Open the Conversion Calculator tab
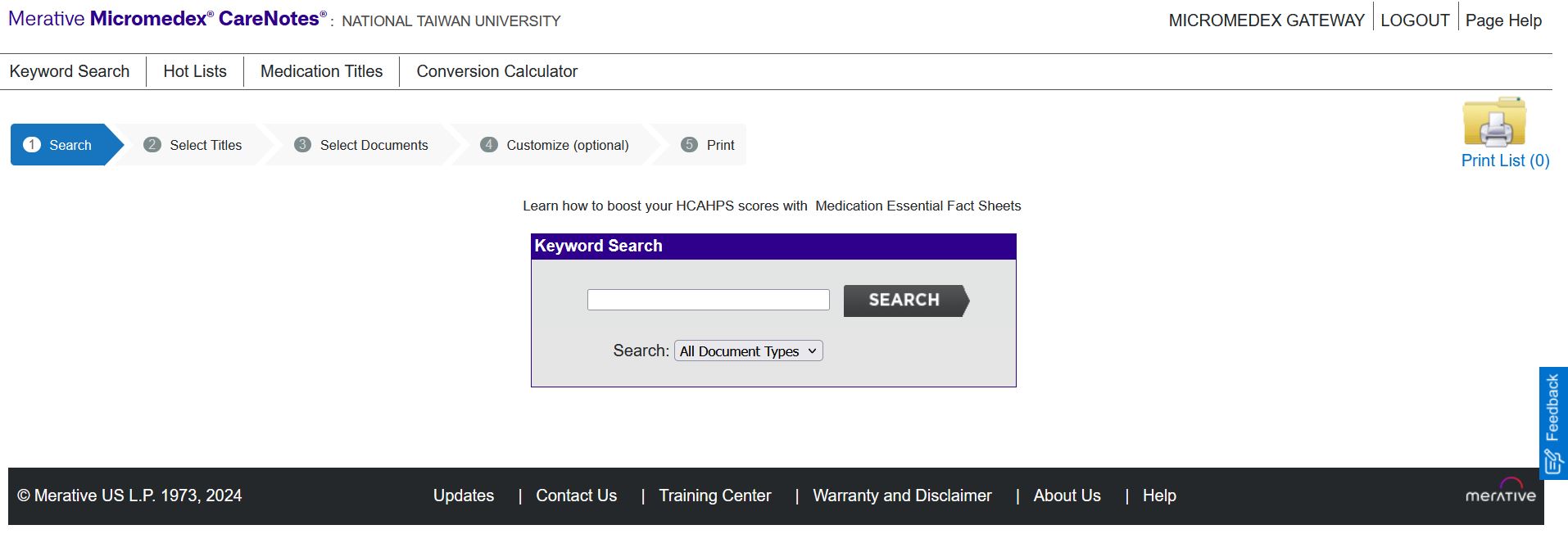Viewport: 1568px width, 552px height. coord(496,71)
